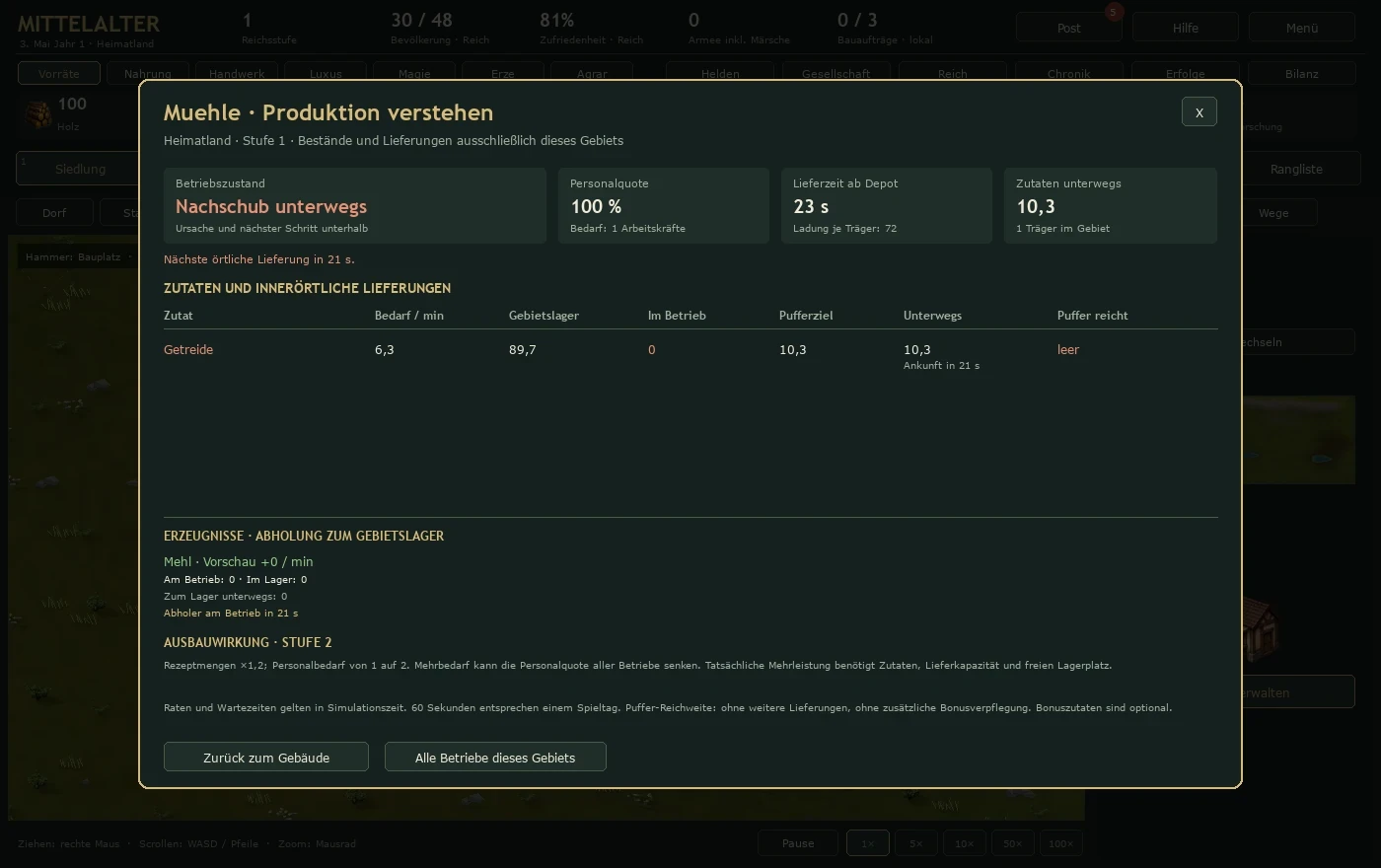Click the red notification badge on Post

click(1115, 13)
